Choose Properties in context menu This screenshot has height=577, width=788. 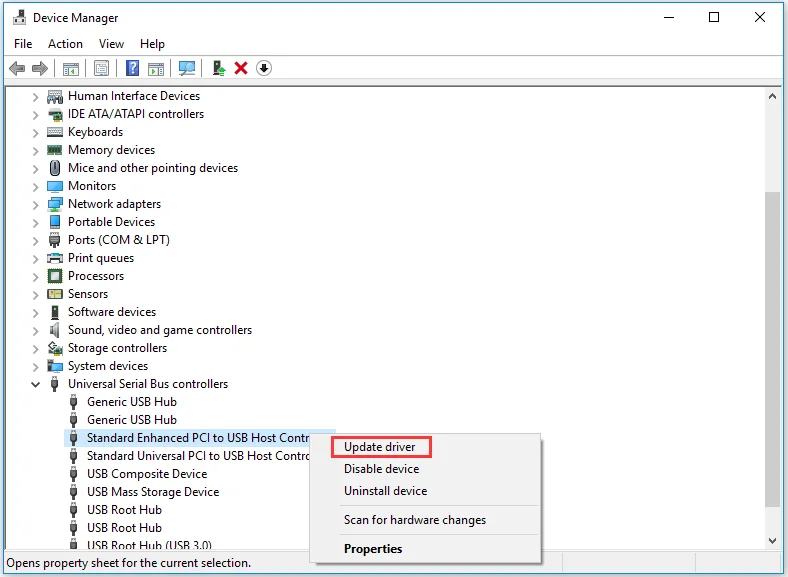(x=373, y=549)
